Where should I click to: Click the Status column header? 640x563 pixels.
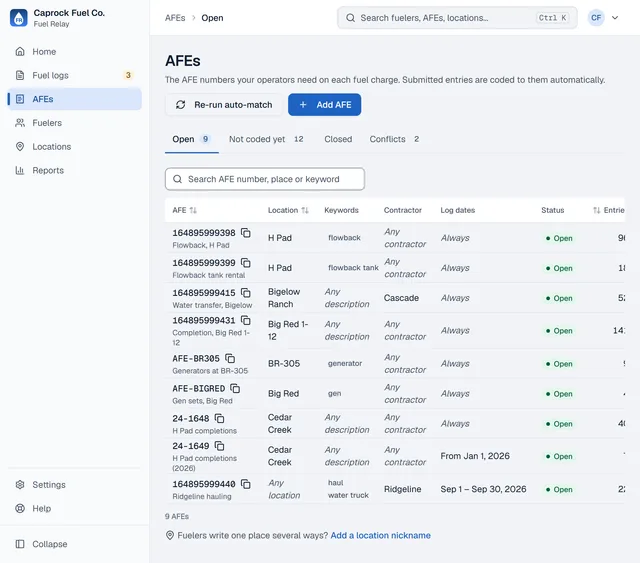[x=553, y=210]
